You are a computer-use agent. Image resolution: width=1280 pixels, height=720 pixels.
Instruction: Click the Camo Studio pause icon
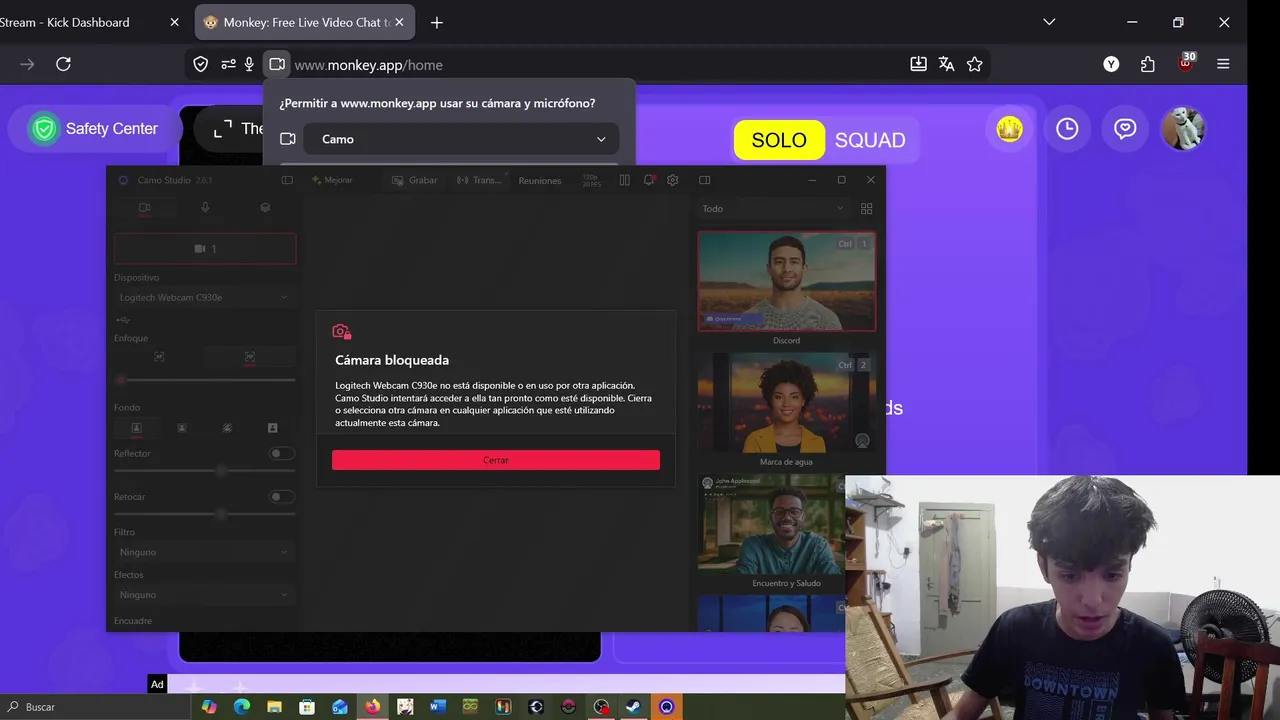pyautogui.click(x=624, y=180)
